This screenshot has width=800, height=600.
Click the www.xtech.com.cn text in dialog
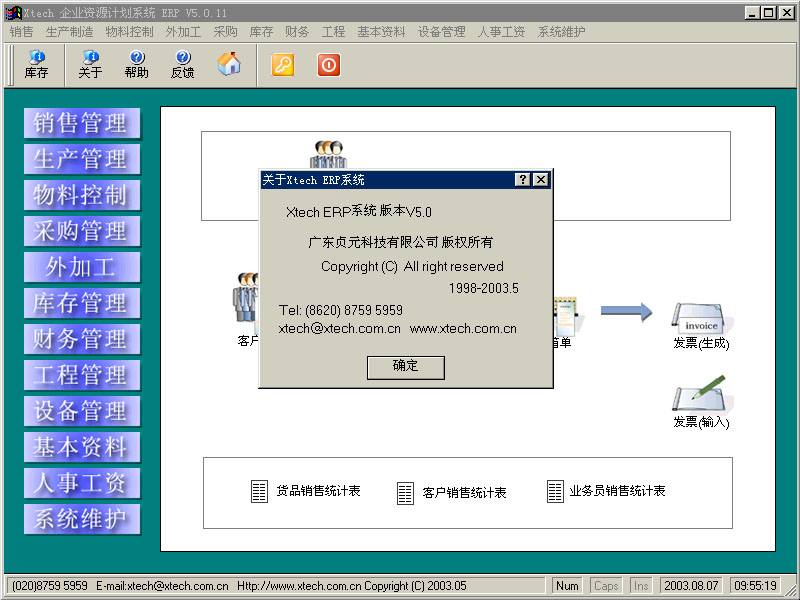coord(463,329)
